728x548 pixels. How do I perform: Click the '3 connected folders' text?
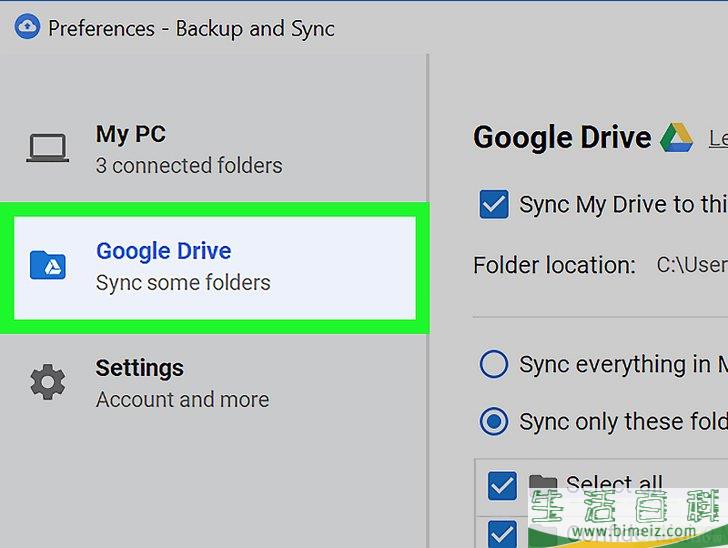tap(189, 165)
